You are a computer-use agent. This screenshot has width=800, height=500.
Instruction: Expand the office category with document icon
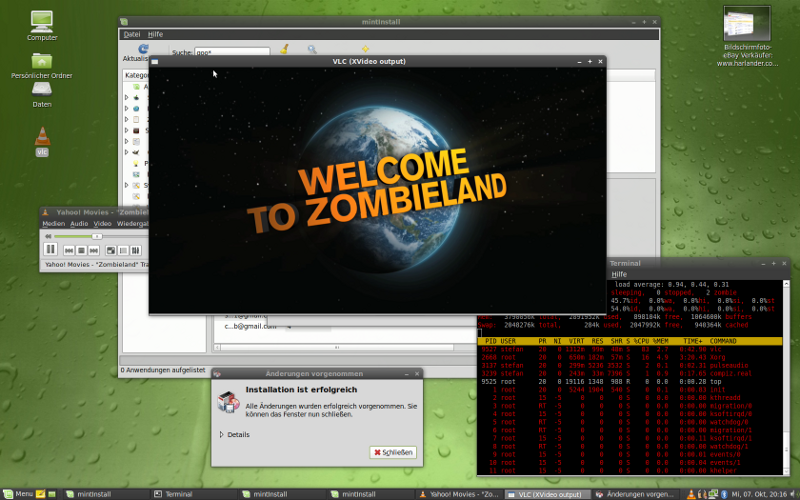pyautogui.click(x=127, y=119)
